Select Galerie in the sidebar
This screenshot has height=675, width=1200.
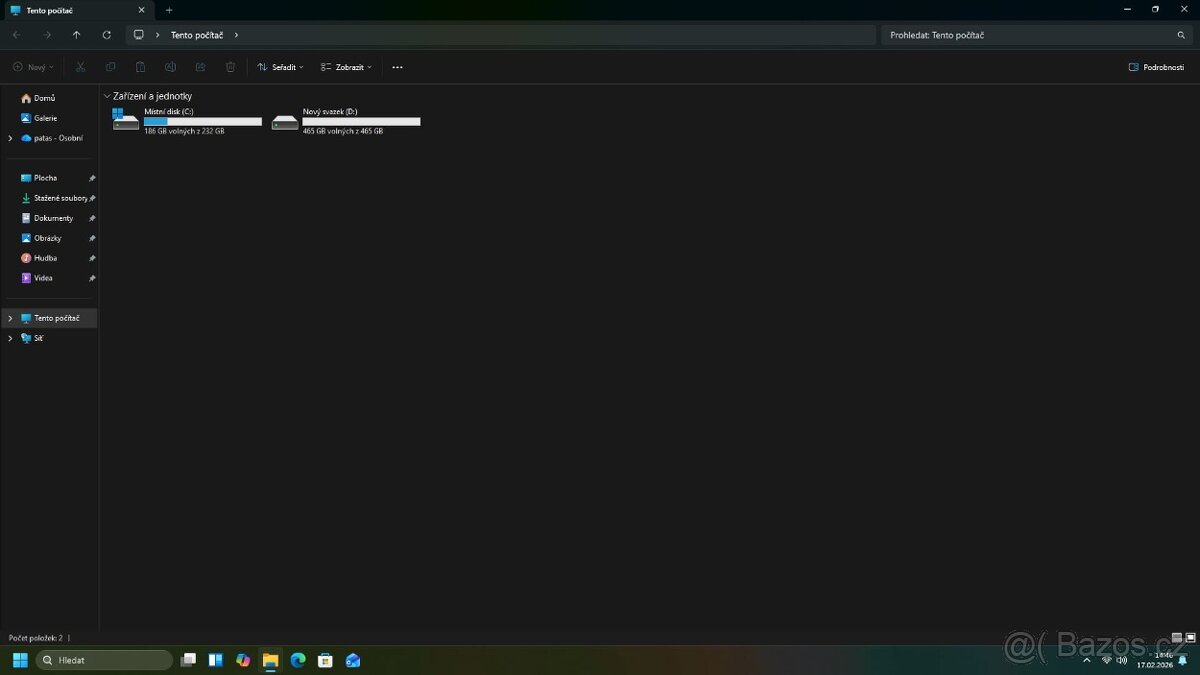click(43, 118)
